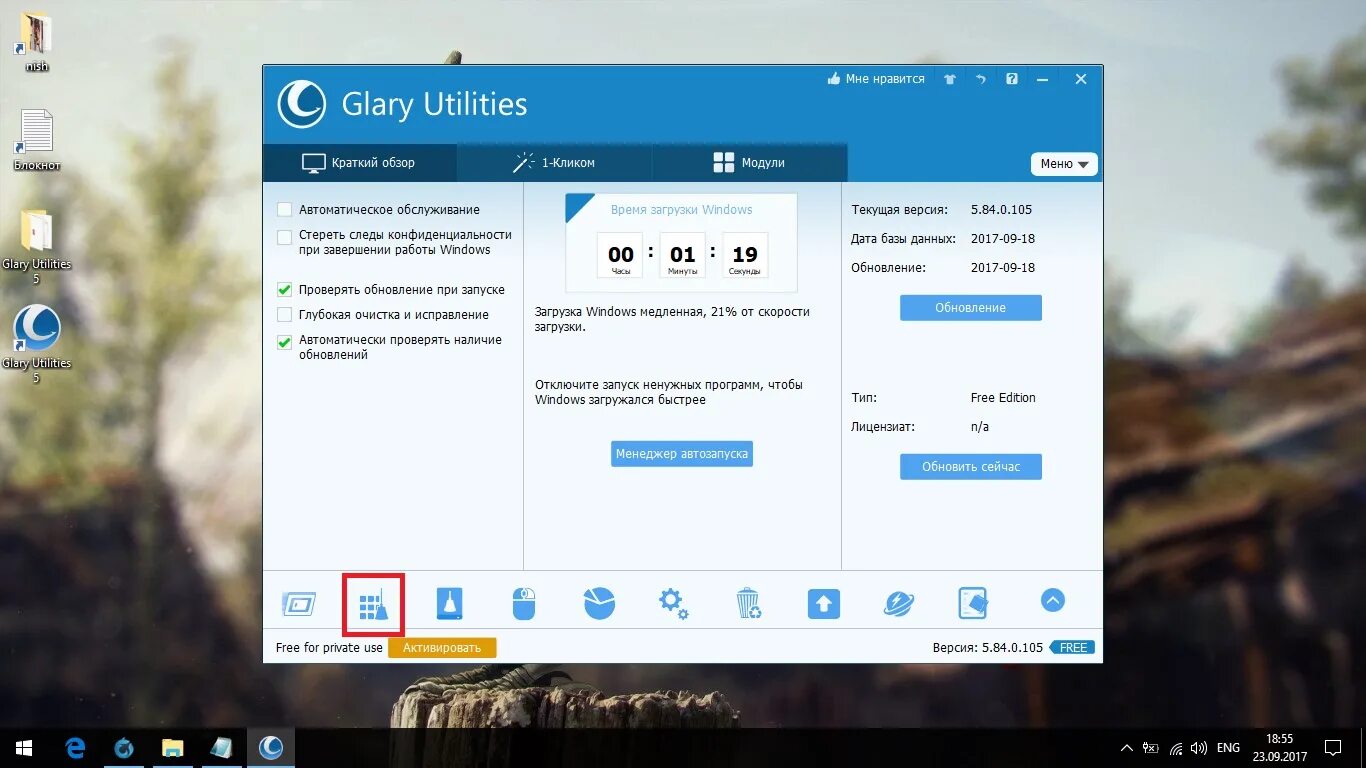Click the Glary Utilities taskbar button
Screen dimensions: 1366x768
pos(270,747)
